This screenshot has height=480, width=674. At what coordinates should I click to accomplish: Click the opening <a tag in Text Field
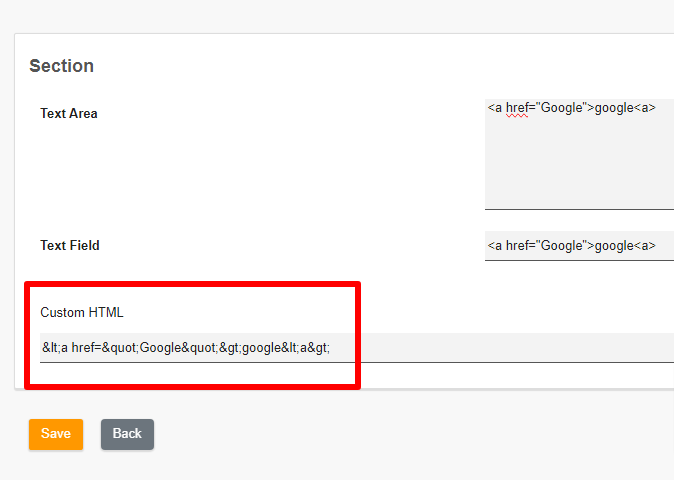coord(495,246)
